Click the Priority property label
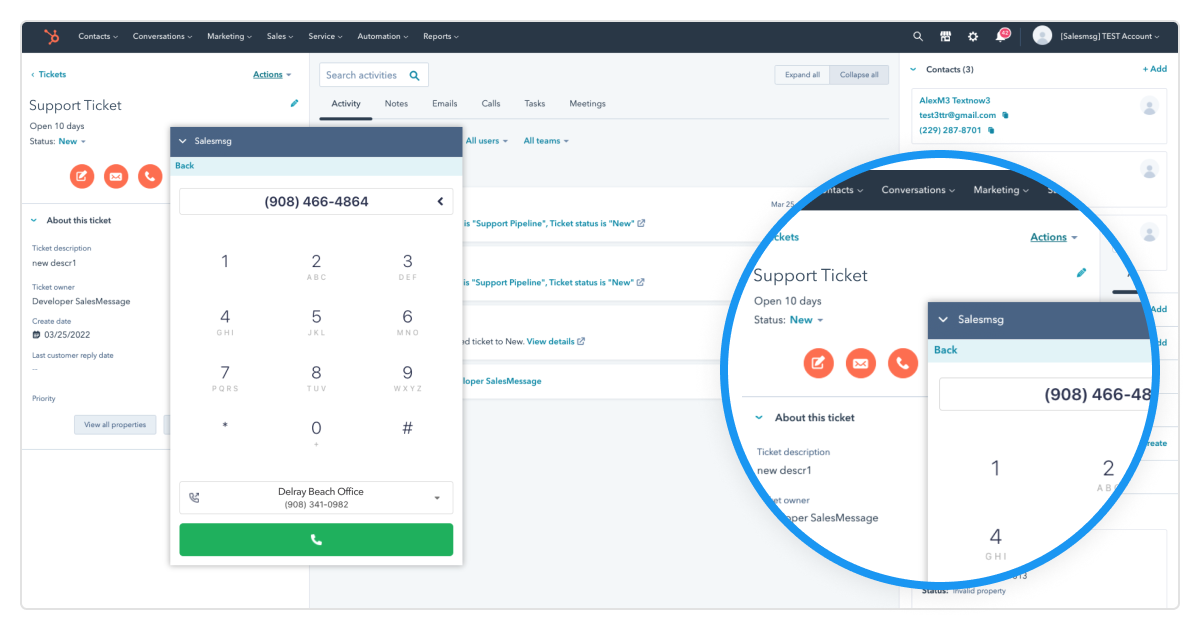The width and height of the screenshot is (1200, 630). tap(44, 399)
